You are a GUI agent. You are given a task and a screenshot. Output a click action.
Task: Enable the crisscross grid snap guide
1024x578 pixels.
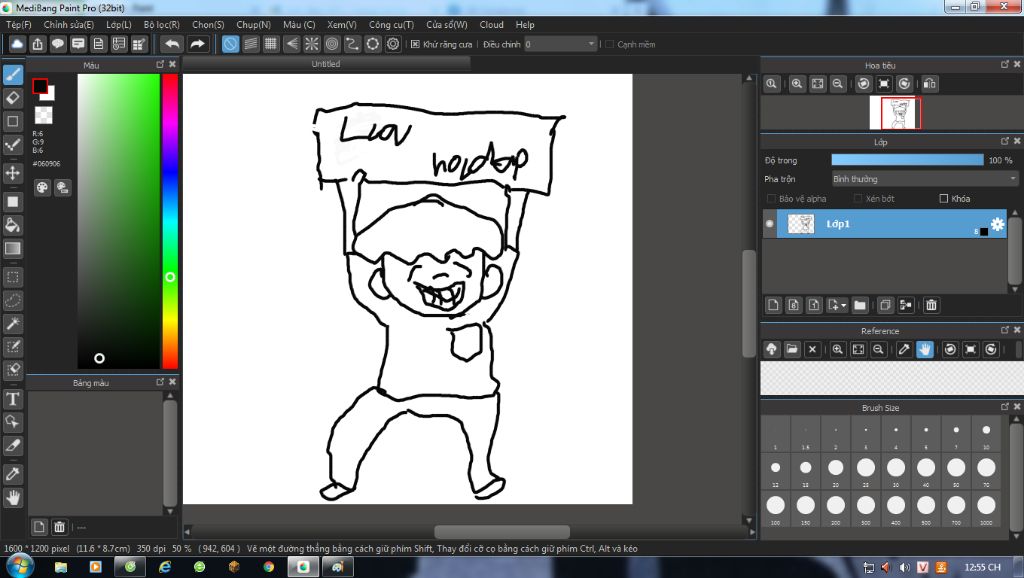click(x=271, y=44)
